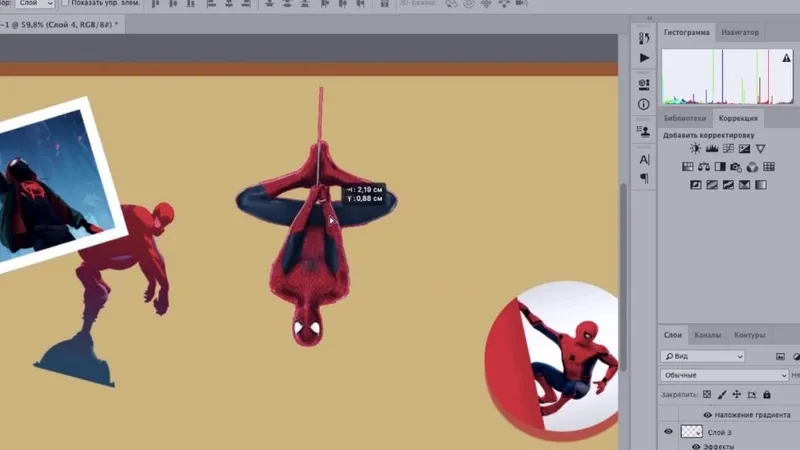Add a Gradient Map adjustment
Screen dimensions: 800x450
coord(761,185)
